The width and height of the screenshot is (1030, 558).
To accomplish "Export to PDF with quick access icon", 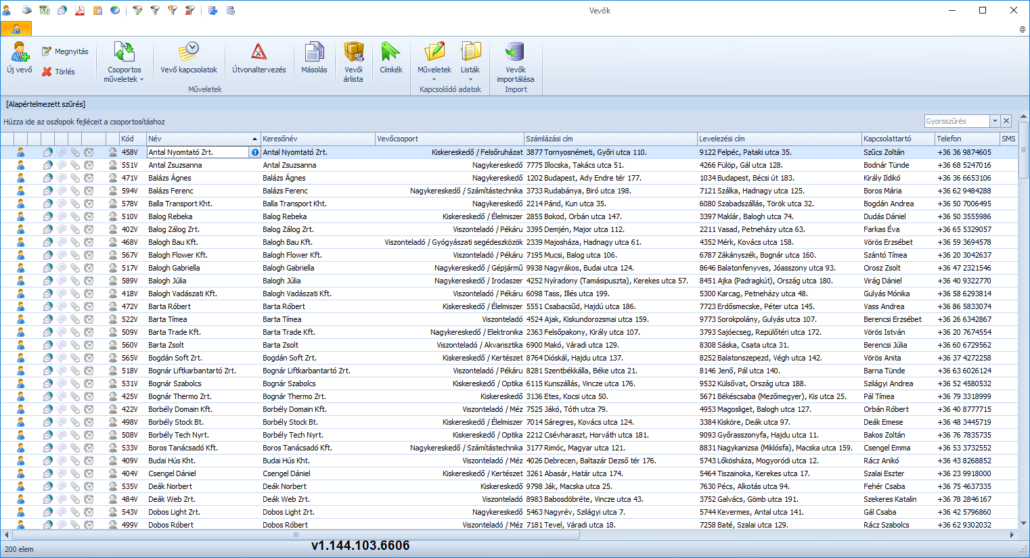I will click(79, 11).
